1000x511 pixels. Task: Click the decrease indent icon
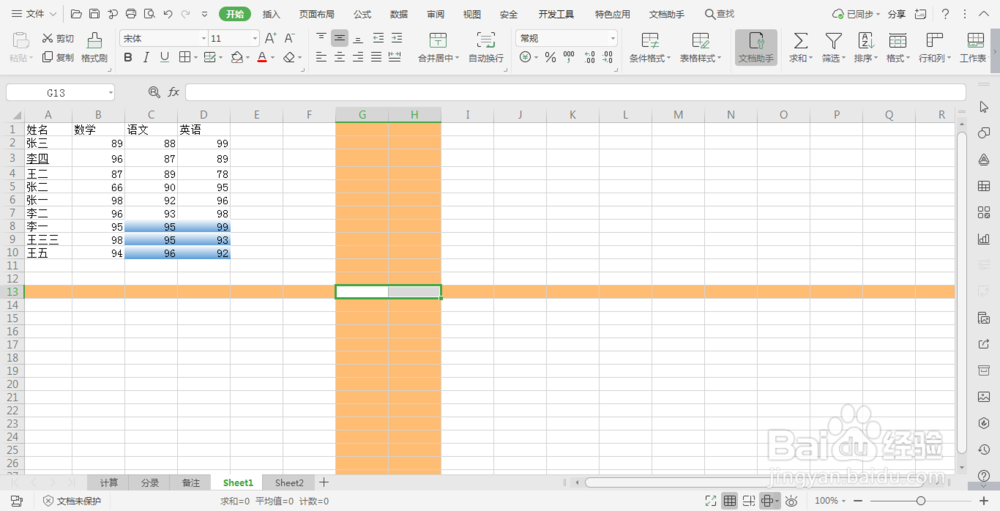[378, 38]
